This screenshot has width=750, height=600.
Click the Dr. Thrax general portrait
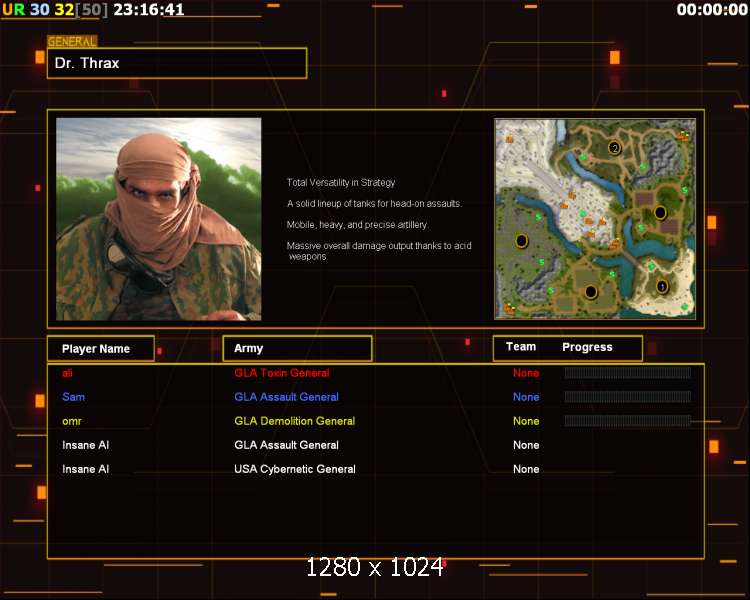(x=159, y=219)
